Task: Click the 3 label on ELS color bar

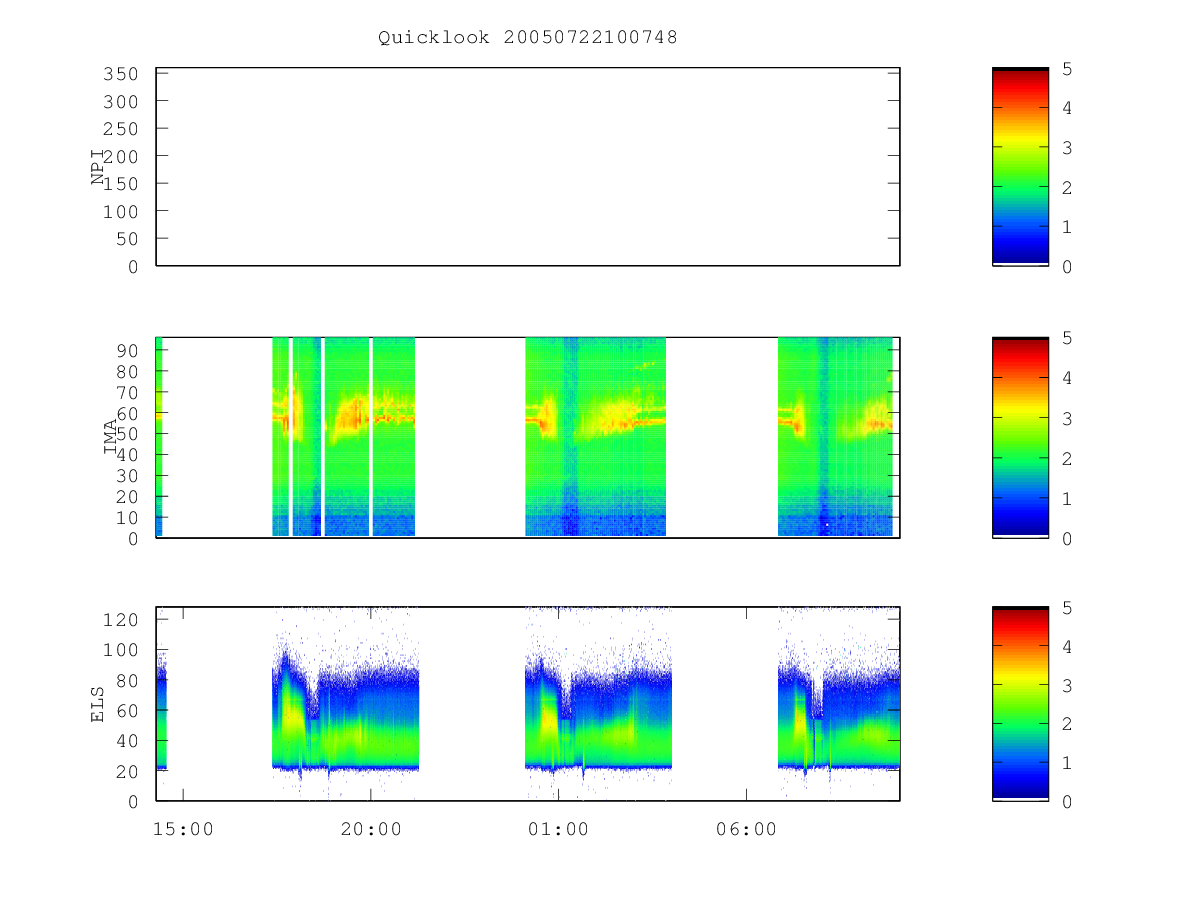Action: point(1068,686)
